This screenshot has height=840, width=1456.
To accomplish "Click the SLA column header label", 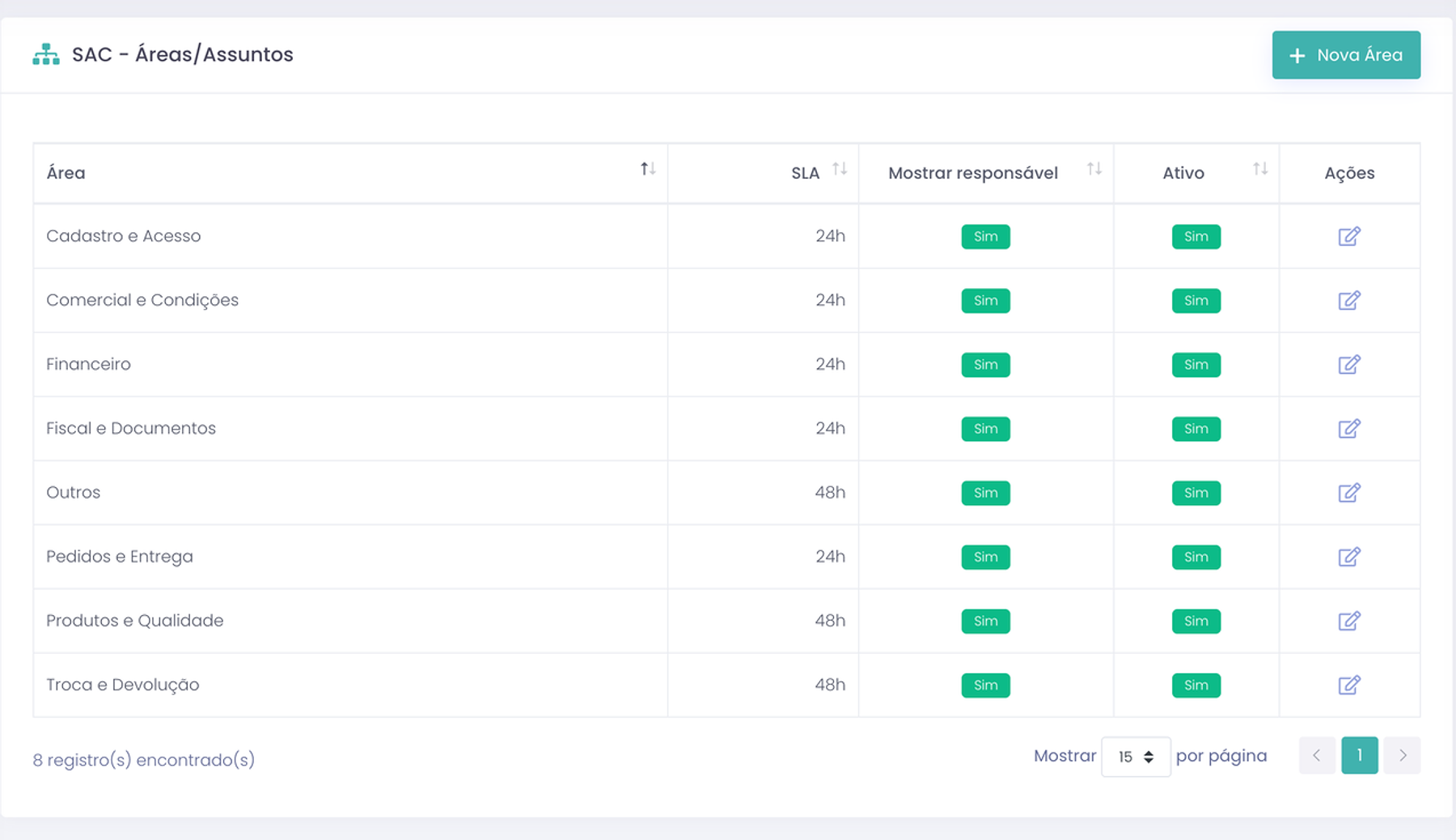I will click(x=805, y=173).
